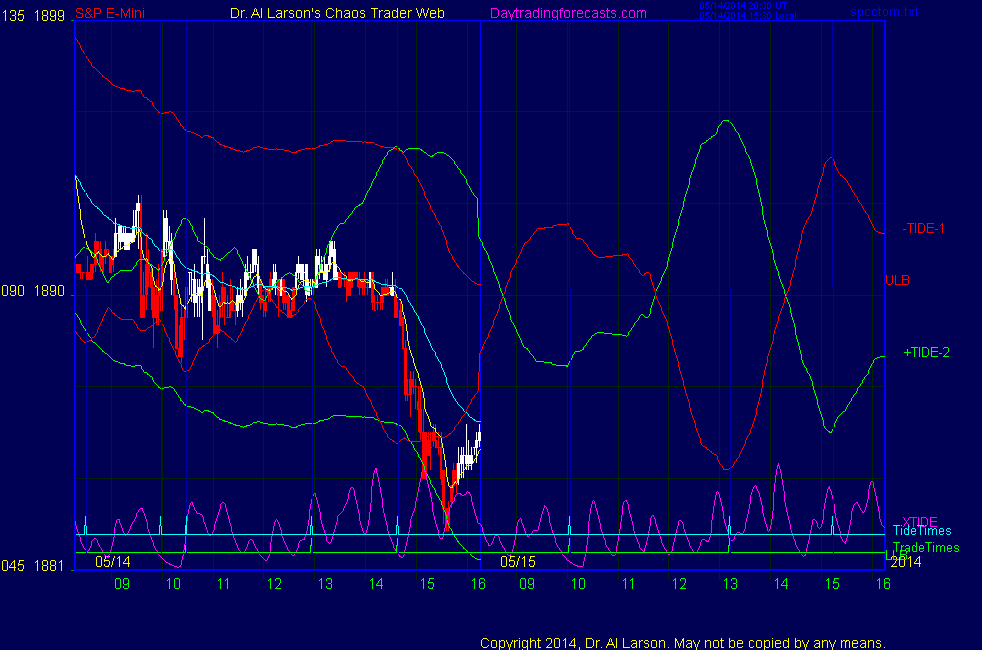Click the "05/15" date label on the chart

coord(518,562)
